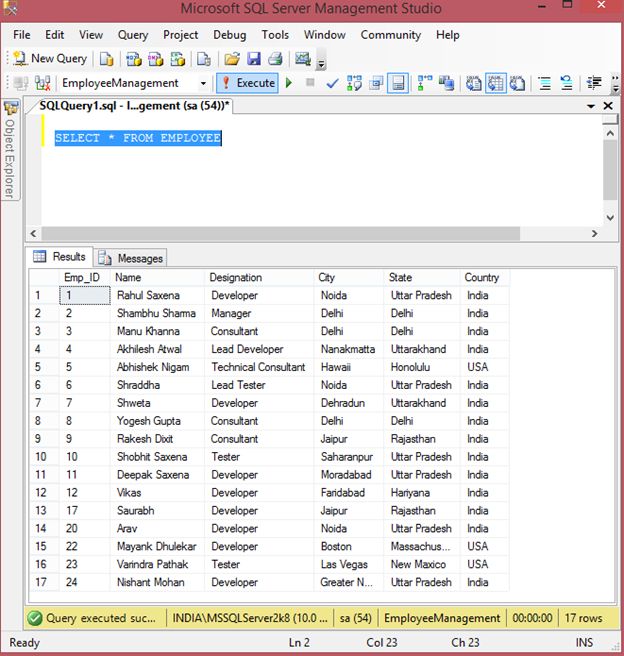The height and width of the screenshot is (656, 624).
Task: Expand the SQL editor toolbar overflow arrow
Action: point(615,84)
